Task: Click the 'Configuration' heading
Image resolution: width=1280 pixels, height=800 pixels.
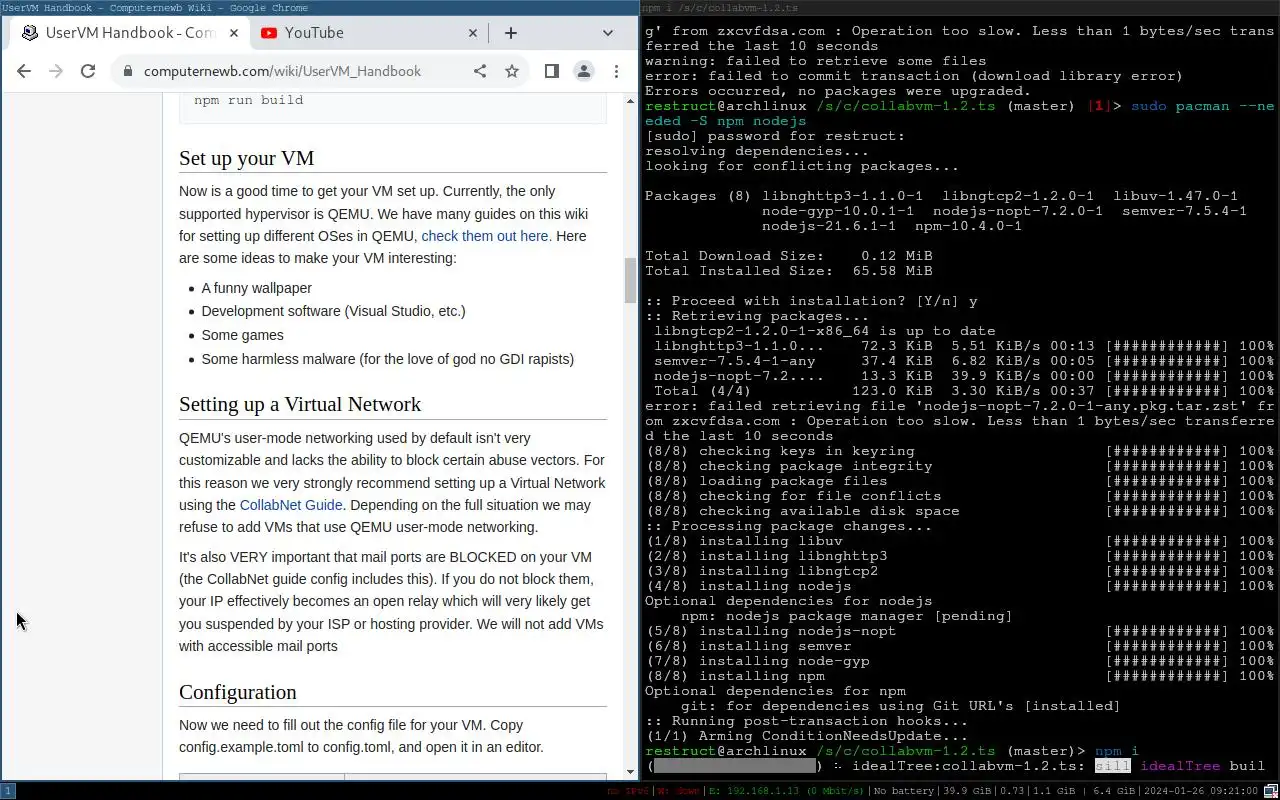Action: [237, 692]
